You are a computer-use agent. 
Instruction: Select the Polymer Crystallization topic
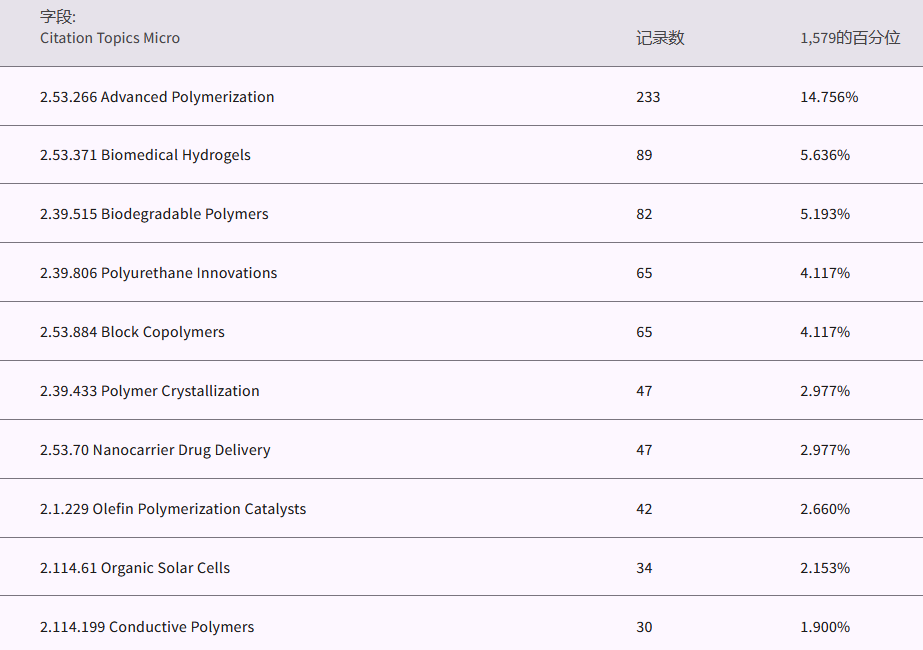(x=149, y=391)
